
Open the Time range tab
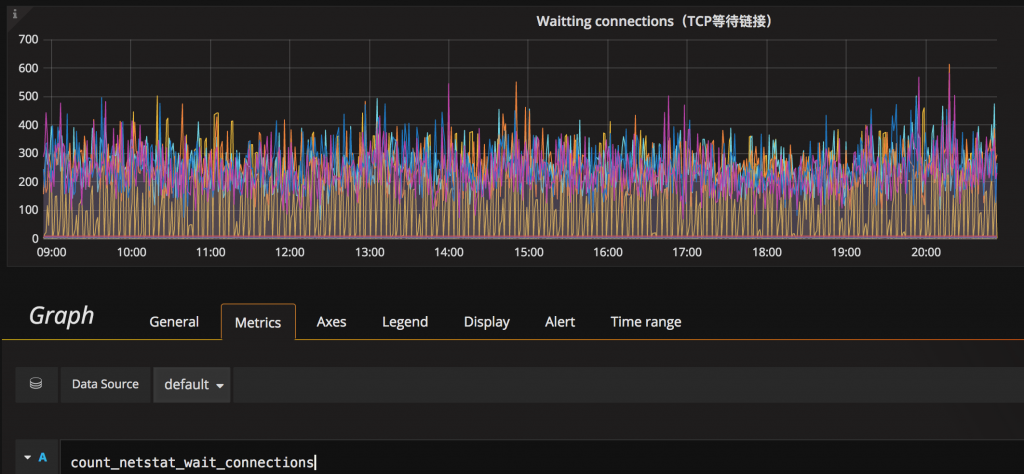pyautogui.click(x=646, y=322)
